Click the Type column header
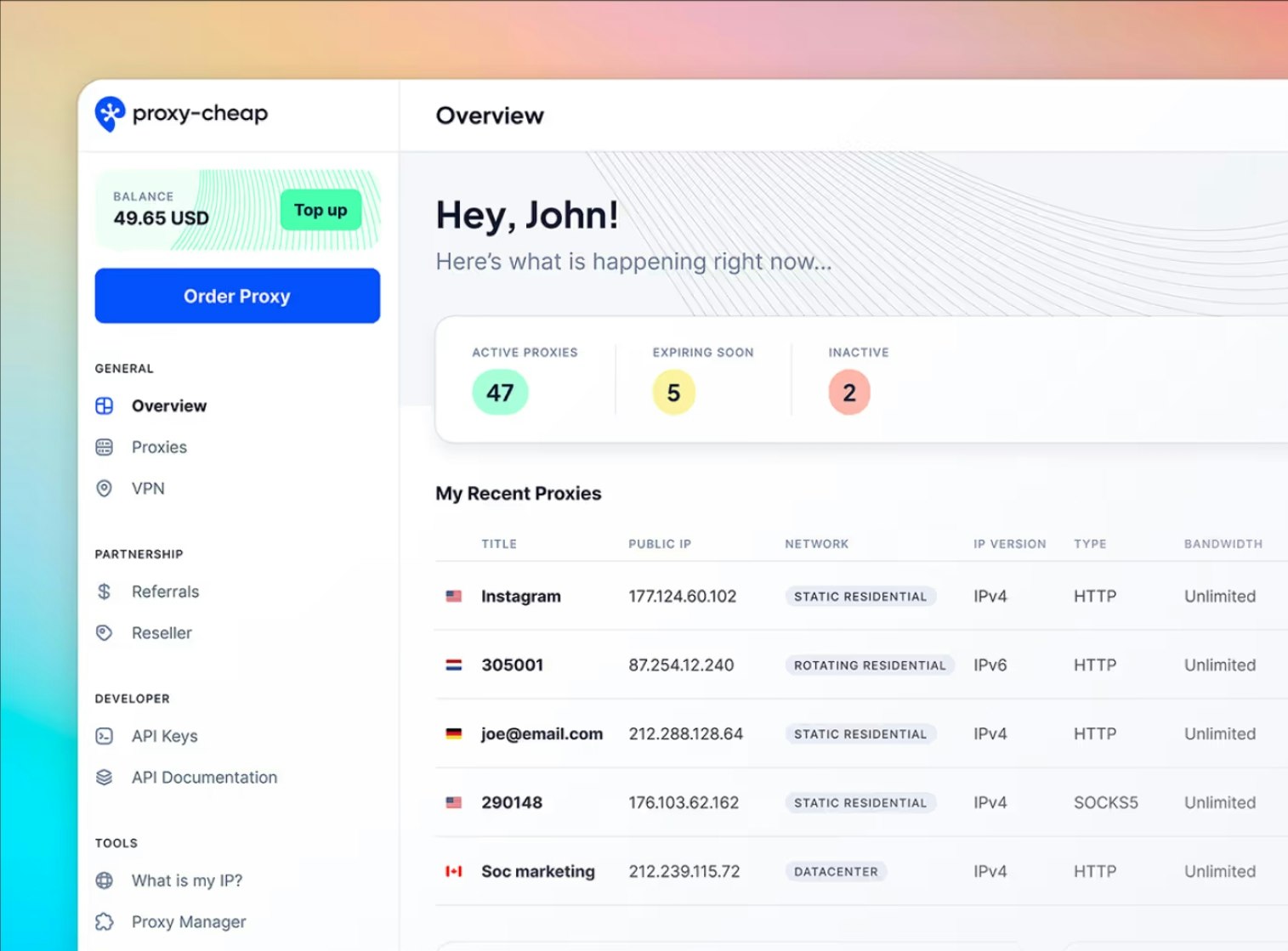1288x951 pixels. (1090, 544)
